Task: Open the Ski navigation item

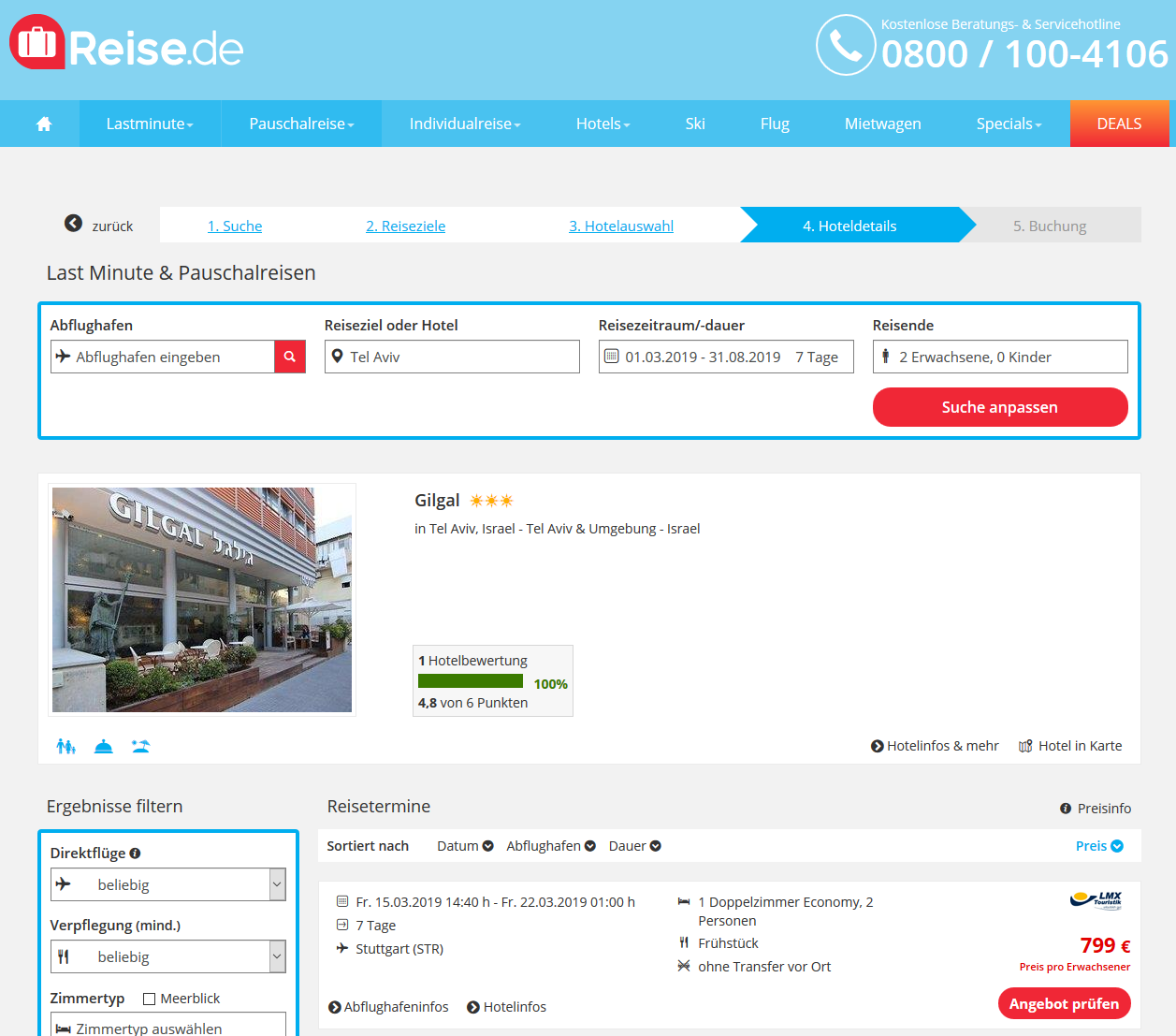Action: click(x=695, y=124)
